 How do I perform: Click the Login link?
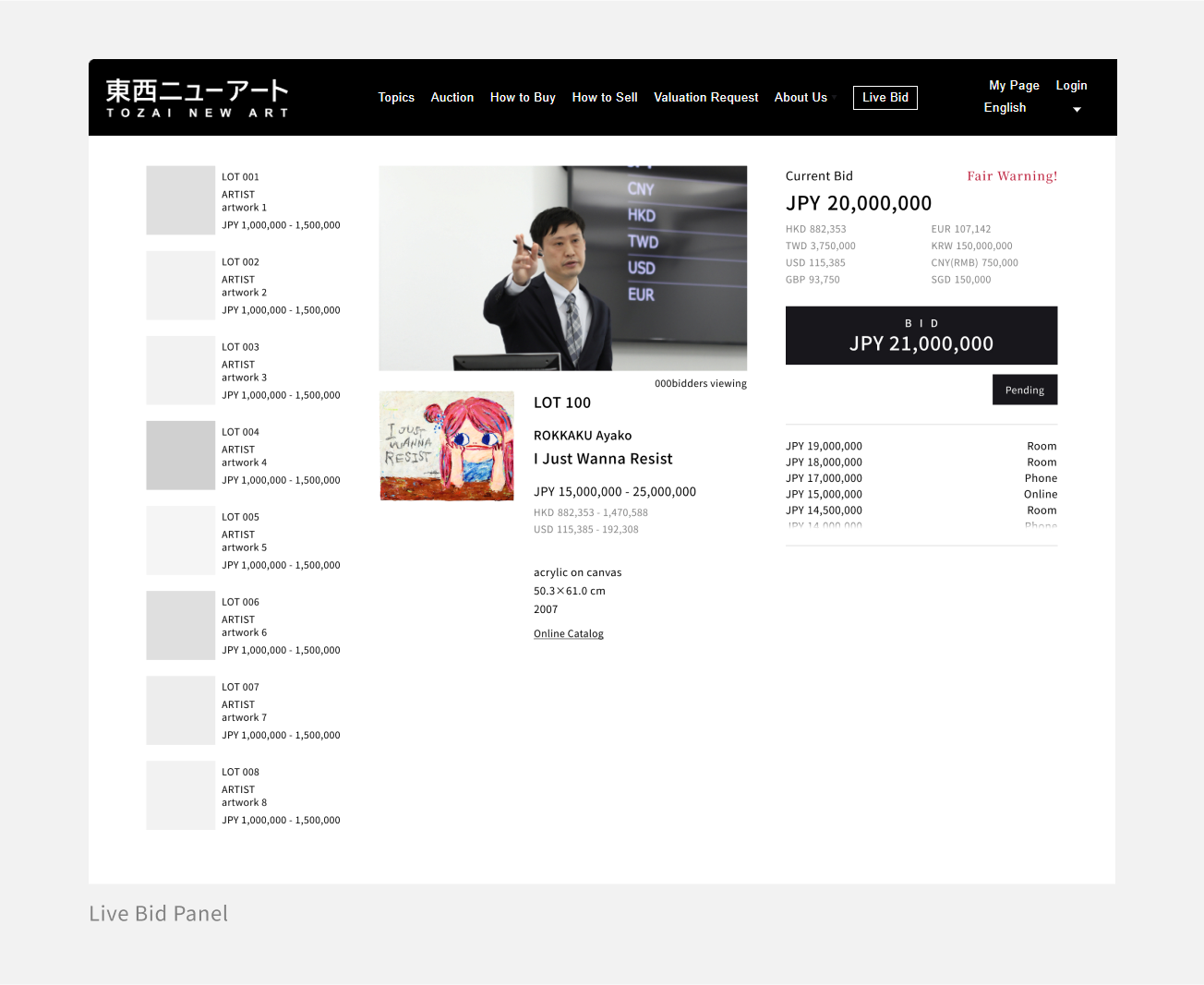click(1071, 85)
